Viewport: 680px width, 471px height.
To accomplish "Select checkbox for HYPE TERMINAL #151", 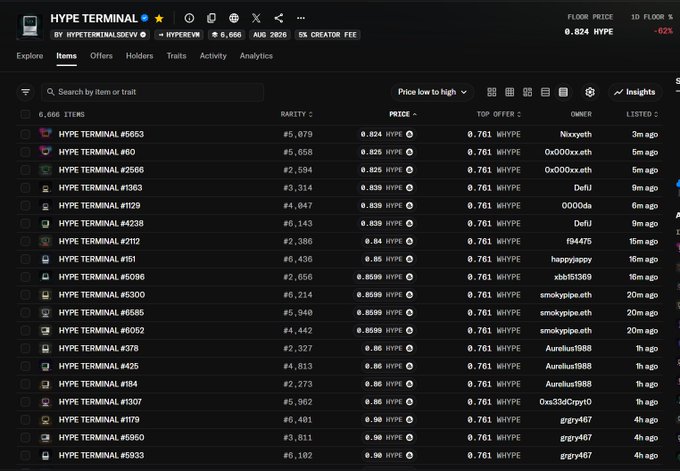I will (x=25, y=259).
